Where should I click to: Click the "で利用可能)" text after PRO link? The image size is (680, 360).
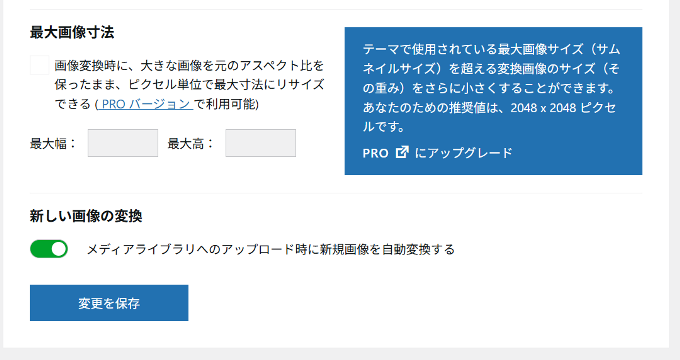pyautogui.click(x=226, y=104)
